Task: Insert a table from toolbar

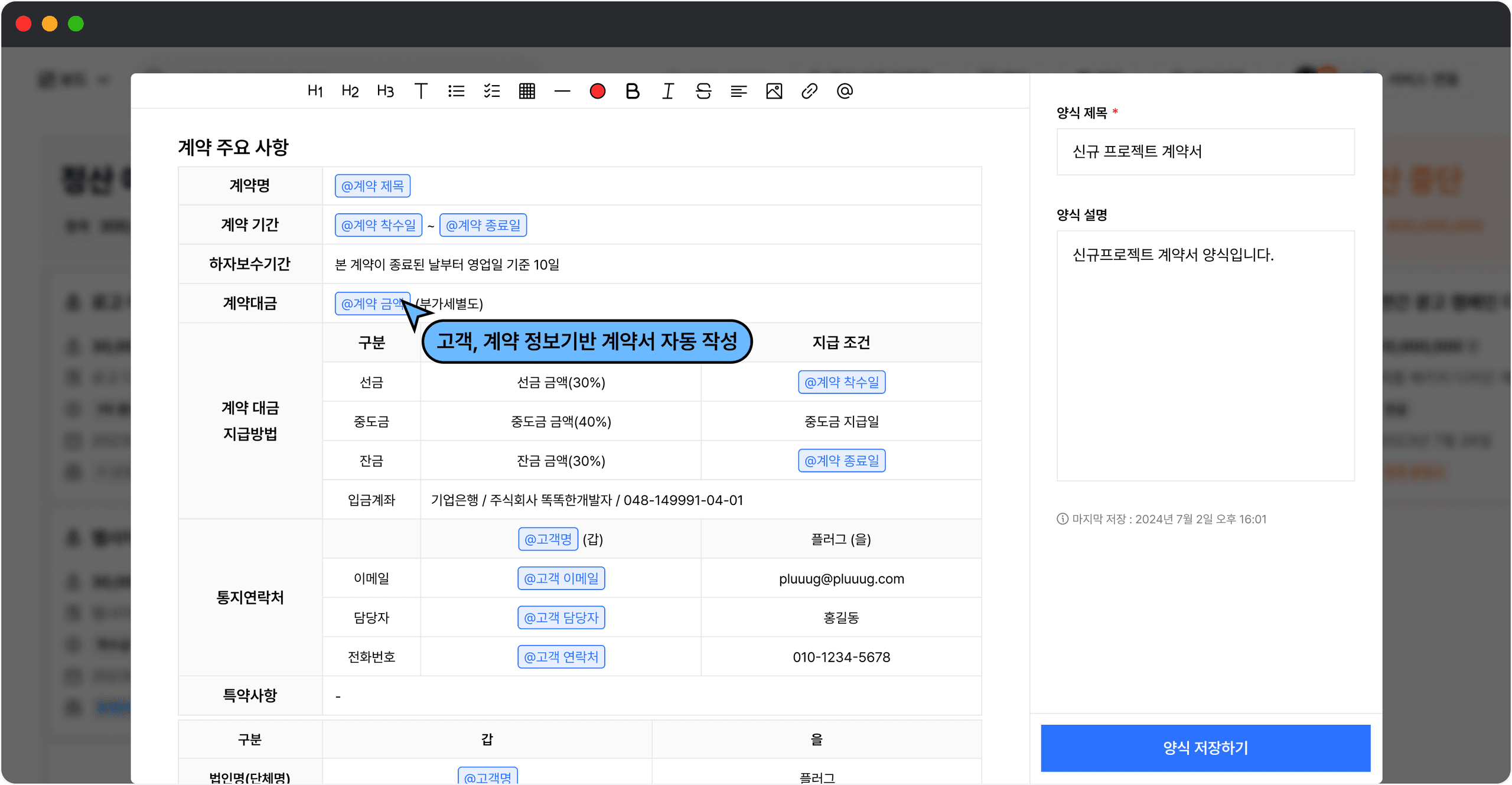Action: coord(527,91)
